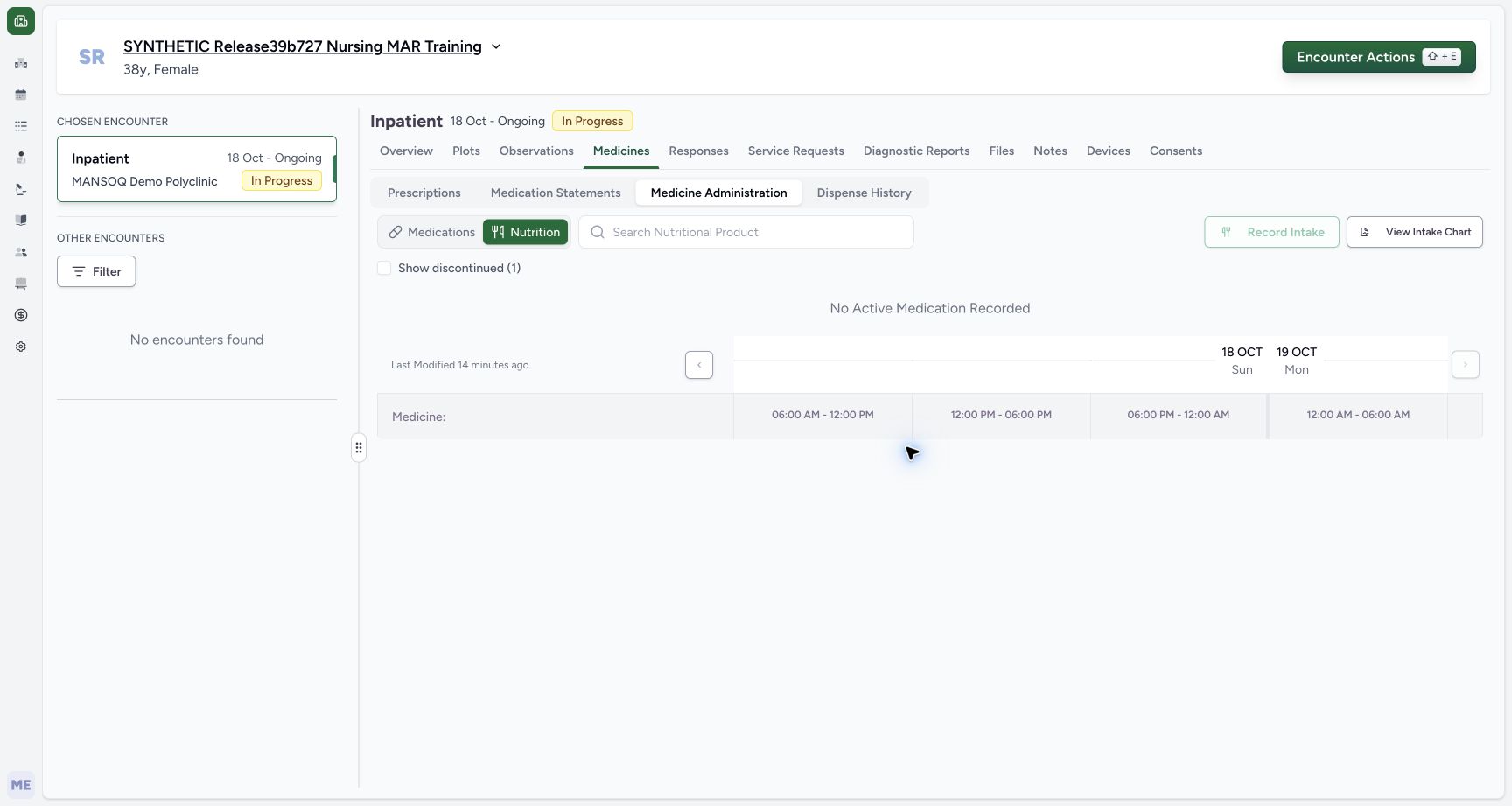Open the bed sidebar icon

[21, 284]
